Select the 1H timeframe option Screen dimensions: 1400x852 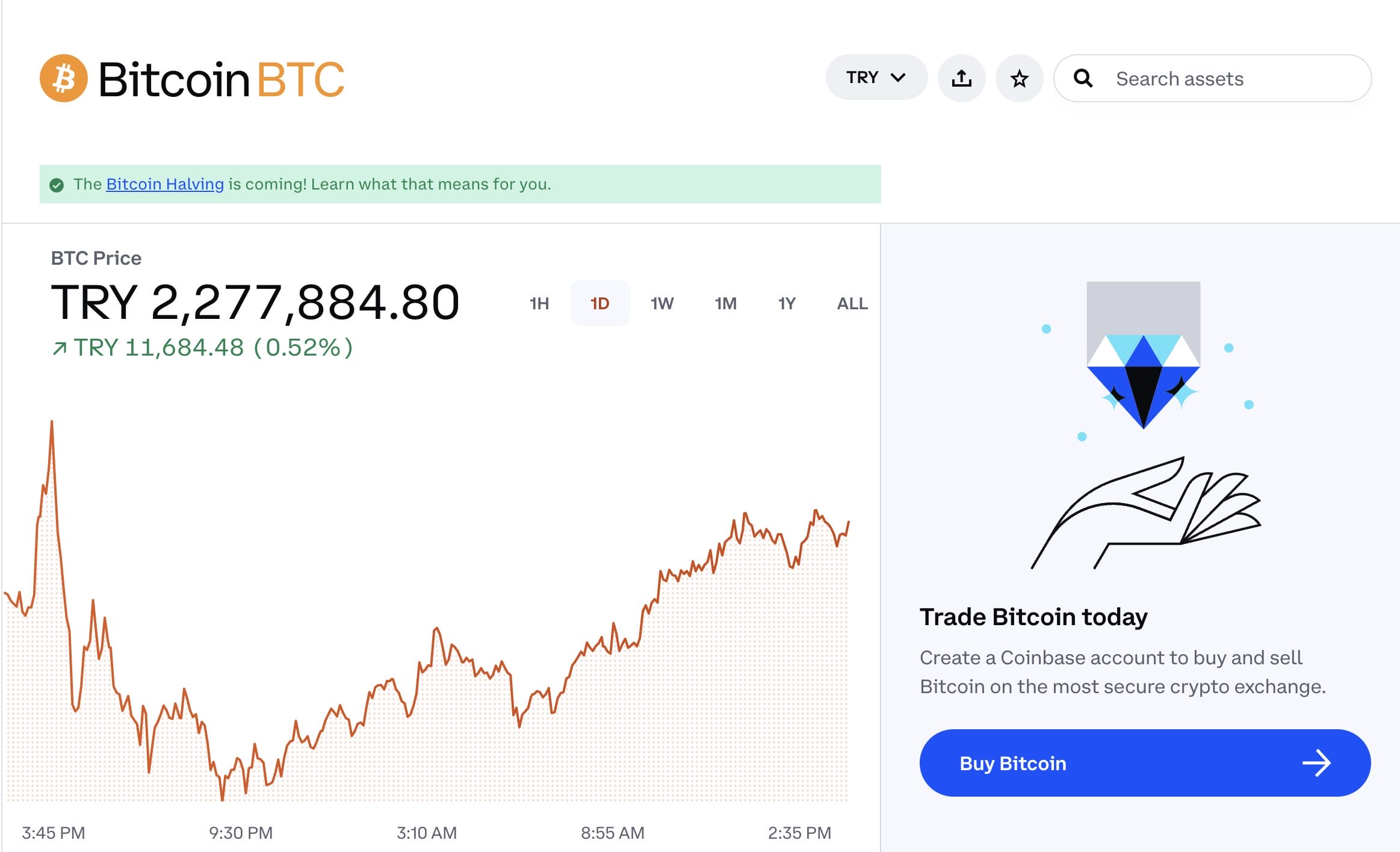[x=539, y=304]
